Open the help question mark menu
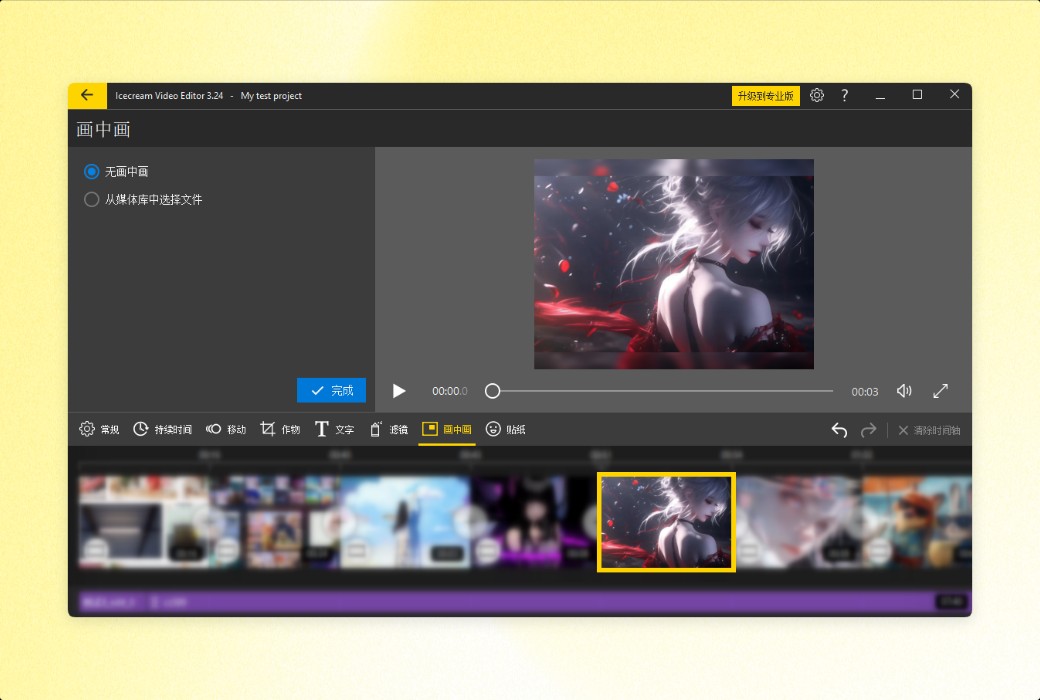The image size is (1040, 700). [844, 94]
